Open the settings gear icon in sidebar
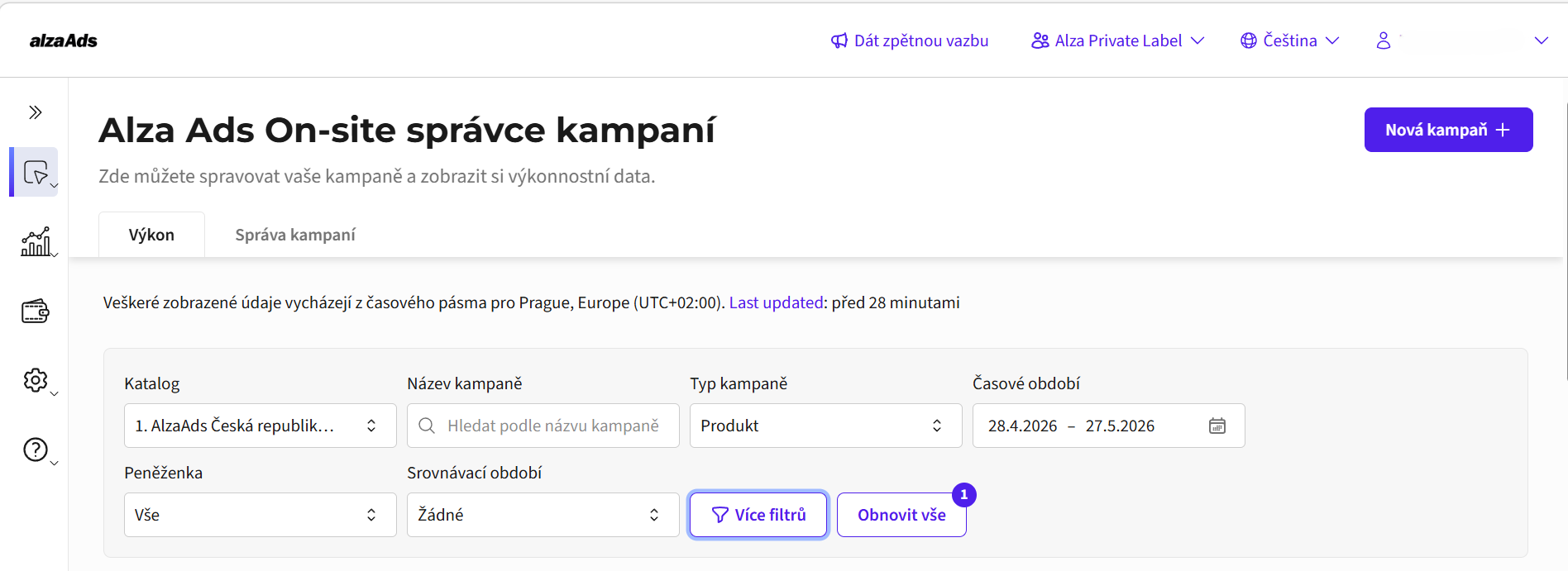1568x571 pixels. click(x=36, y=380)
